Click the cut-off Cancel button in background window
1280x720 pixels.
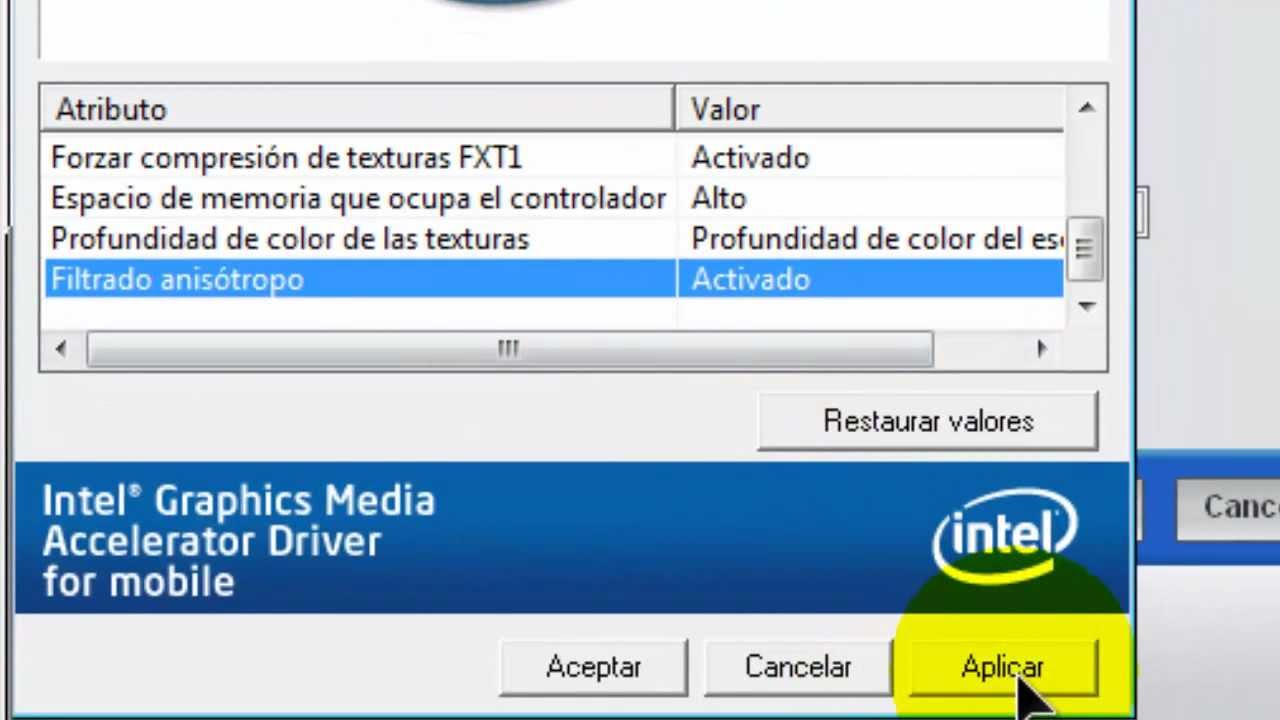pos(1229,507)
